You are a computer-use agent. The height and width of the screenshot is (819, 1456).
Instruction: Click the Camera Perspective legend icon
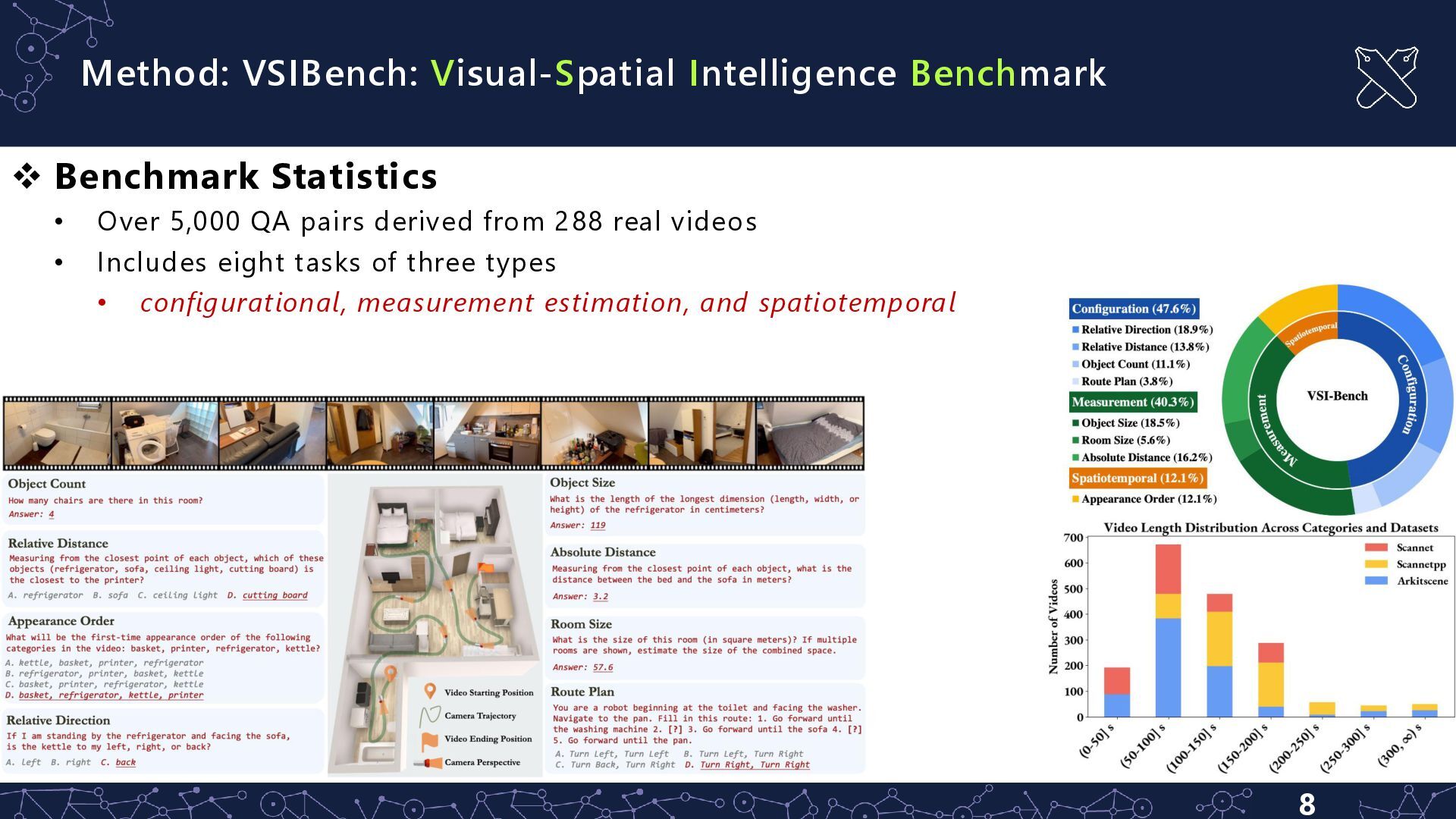click(428, 763)
